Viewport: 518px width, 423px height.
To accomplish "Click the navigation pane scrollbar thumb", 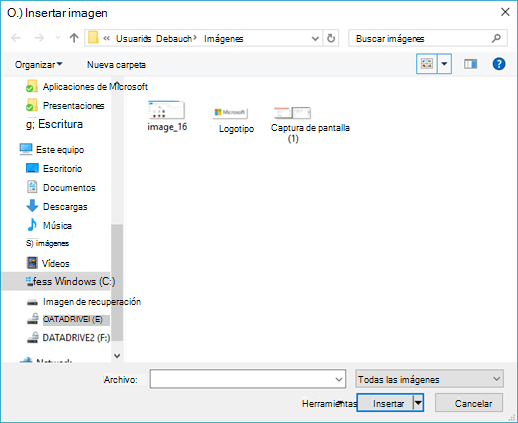I will [117, 283].
